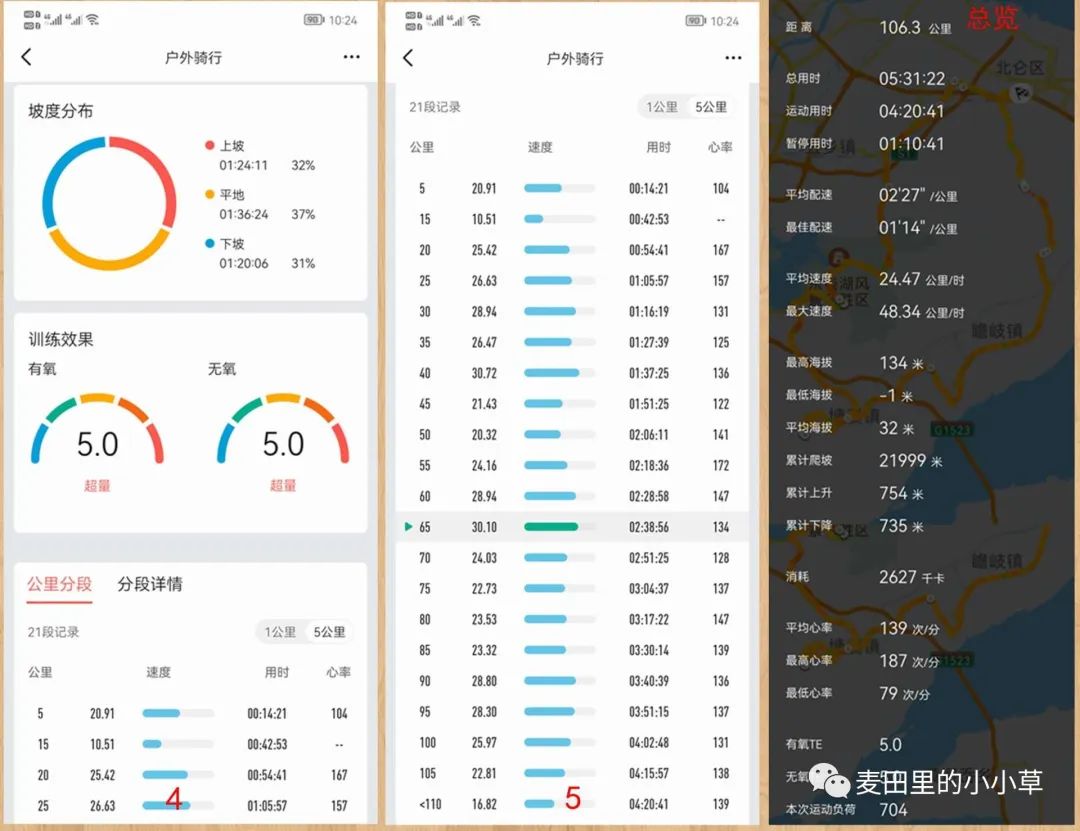
Task: Select the speed 10.51 row at kilometer 15, middle screen
Action: coord(572,219)
